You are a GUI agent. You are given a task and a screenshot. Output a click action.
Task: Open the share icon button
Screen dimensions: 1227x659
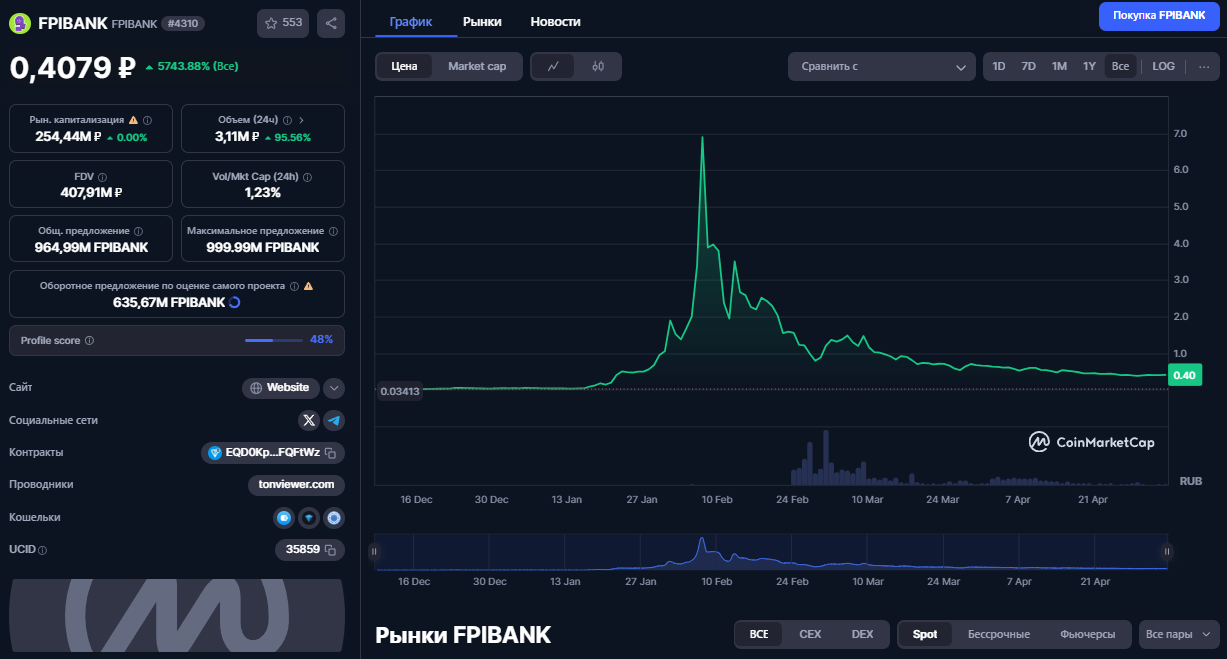331,23
